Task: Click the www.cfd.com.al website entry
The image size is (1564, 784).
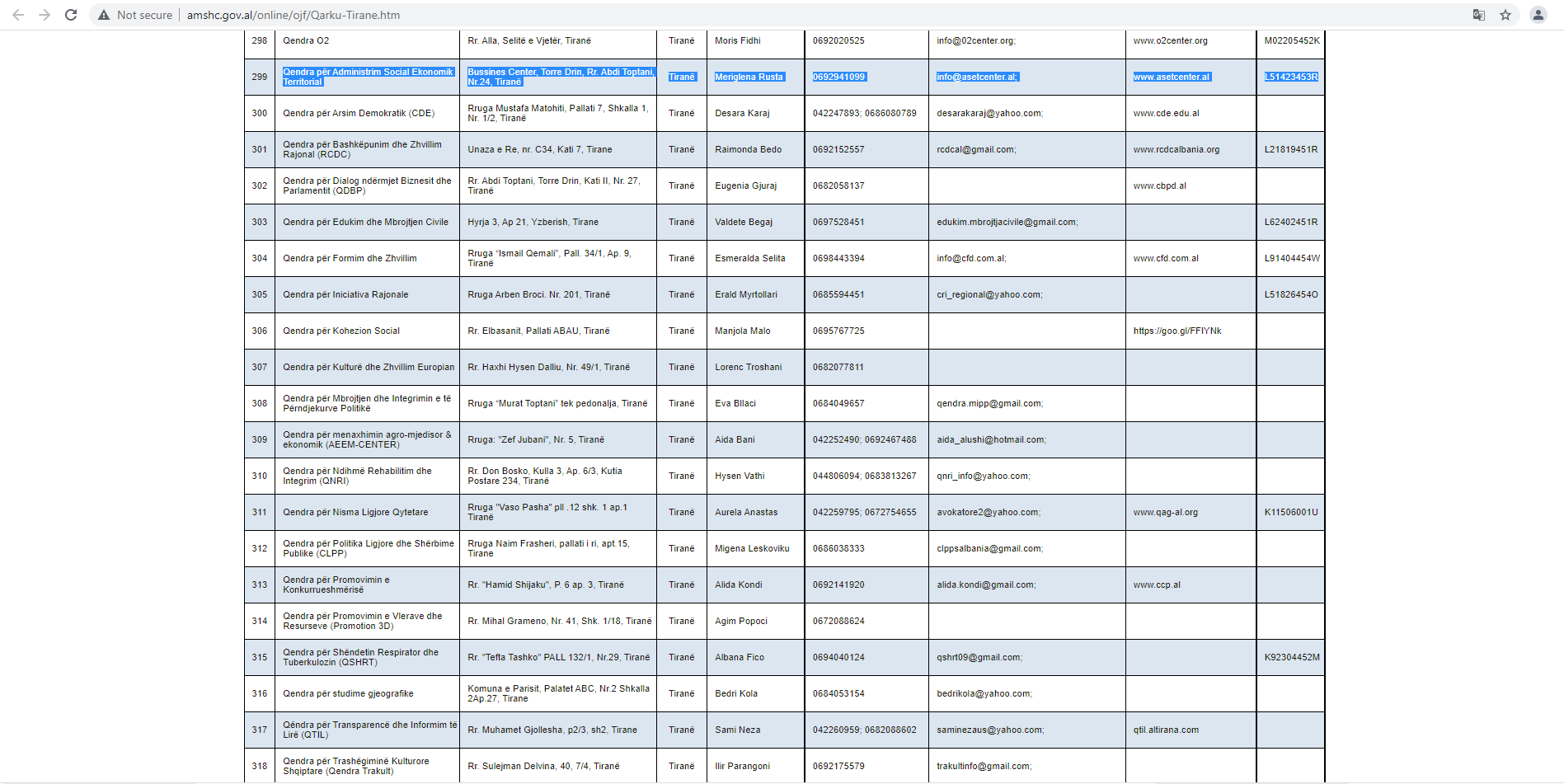Action: click(1166, 259)
